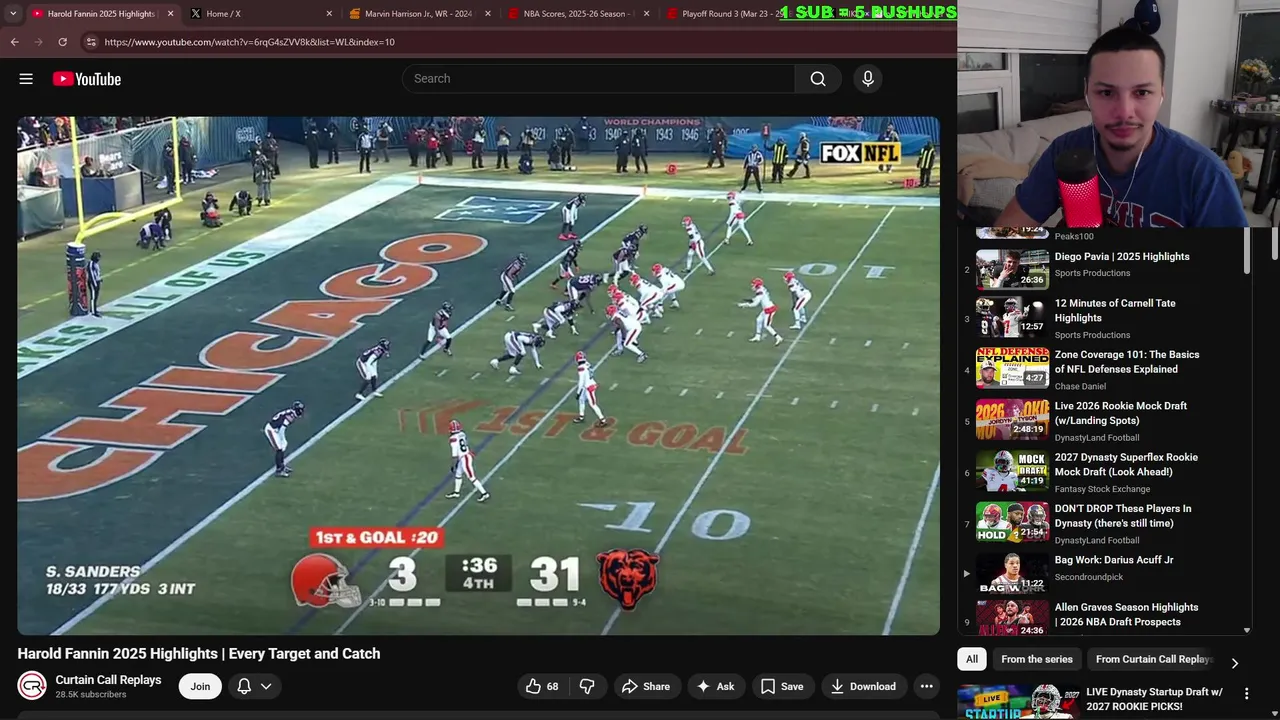The height and width of the screenshot is (720, 1280).
Task: Click 'LIVE Dynasty Startup Draft w/ 2027 ROOKIE PICKS!' title
Action: pyautogui.click(x=1154, y=699)
